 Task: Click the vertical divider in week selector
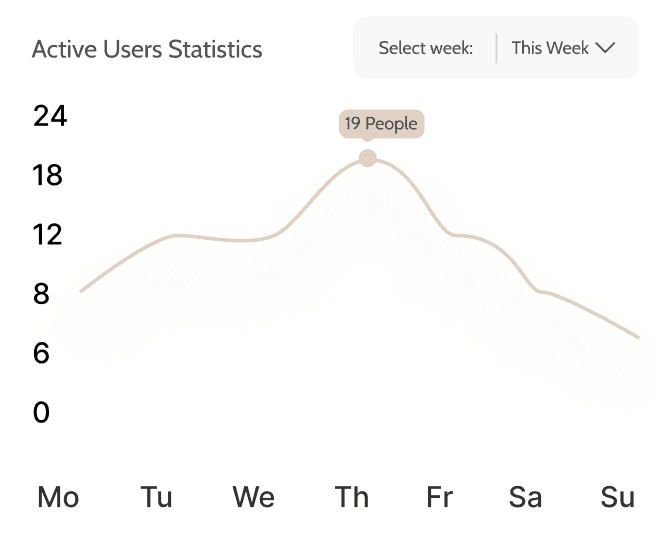[497, 48]
